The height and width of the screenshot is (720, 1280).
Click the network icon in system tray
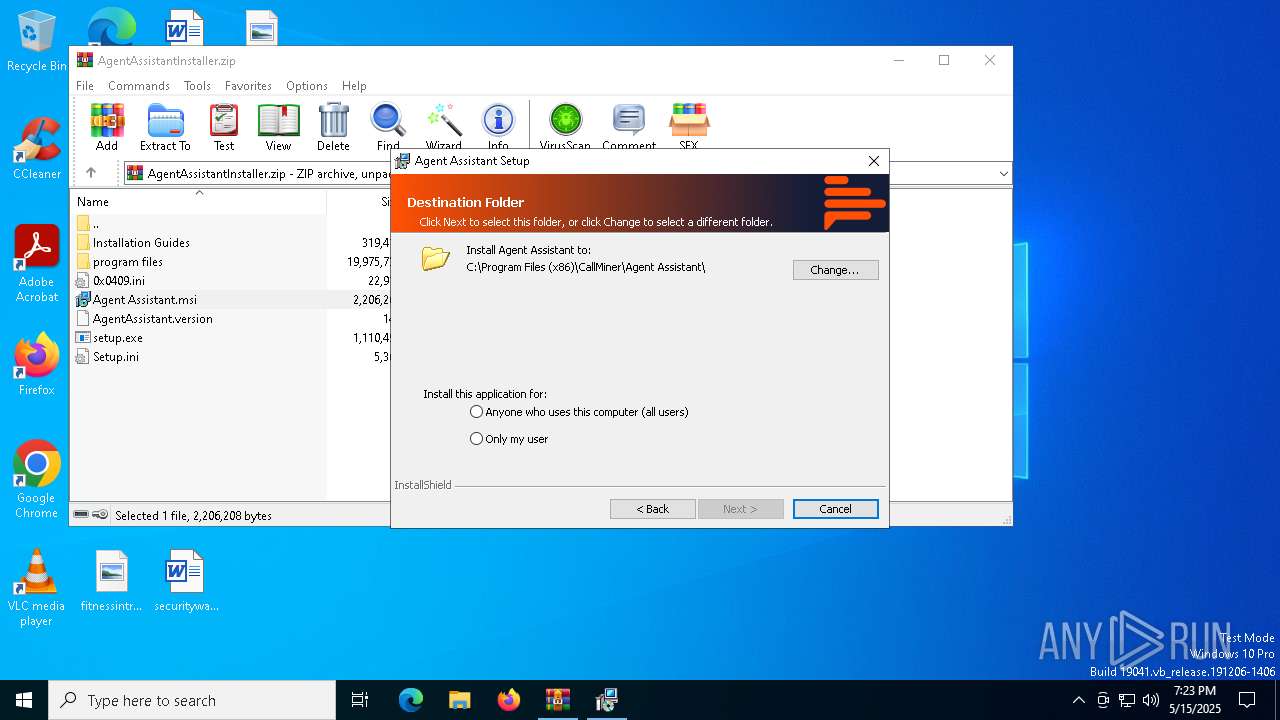pos(1127,700)
